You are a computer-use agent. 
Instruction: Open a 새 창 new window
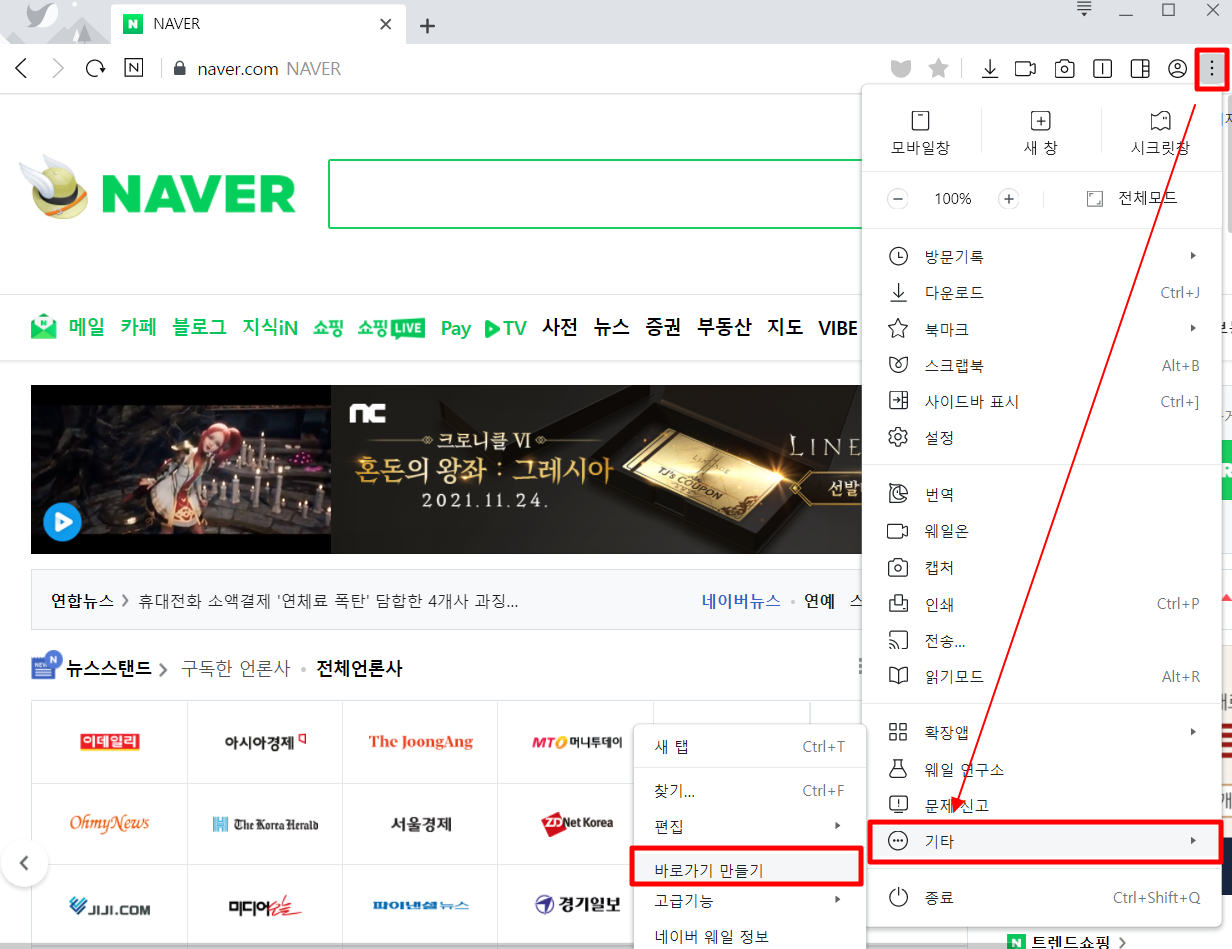[x=1041, y=133]
